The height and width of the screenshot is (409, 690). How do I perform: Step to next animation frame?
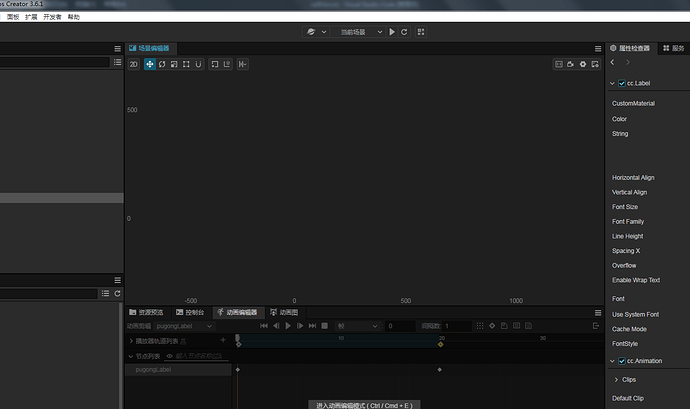click(300, 326)
